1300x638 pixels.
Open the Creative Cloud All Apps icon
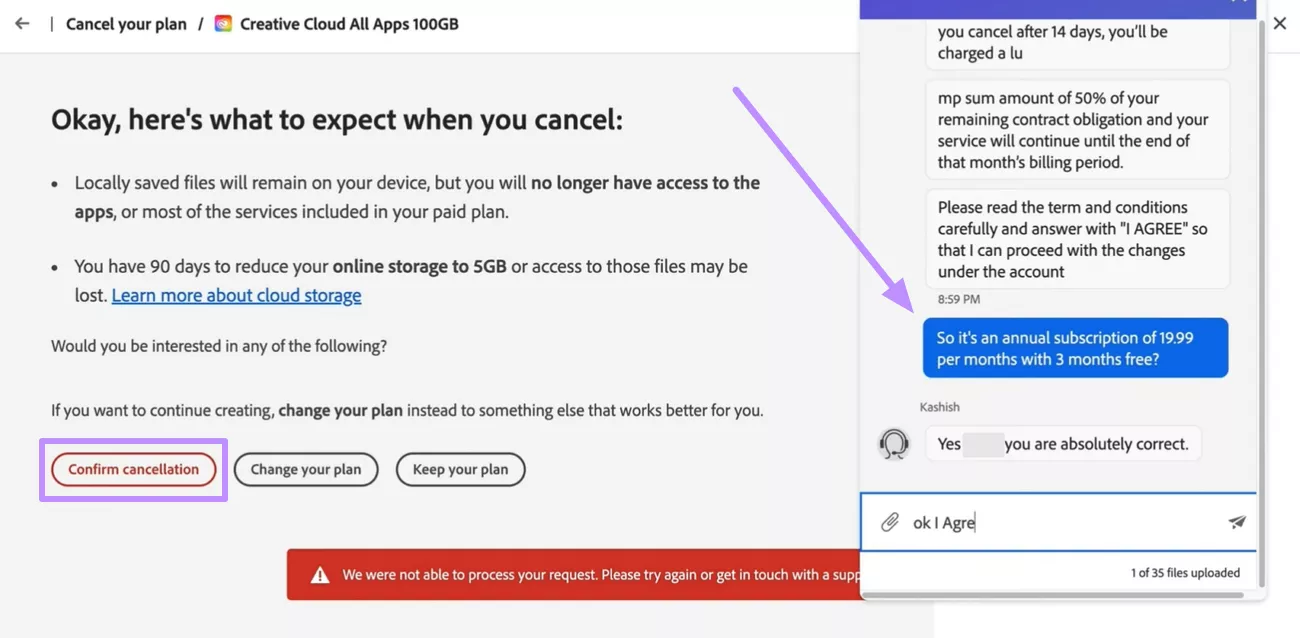223,23
